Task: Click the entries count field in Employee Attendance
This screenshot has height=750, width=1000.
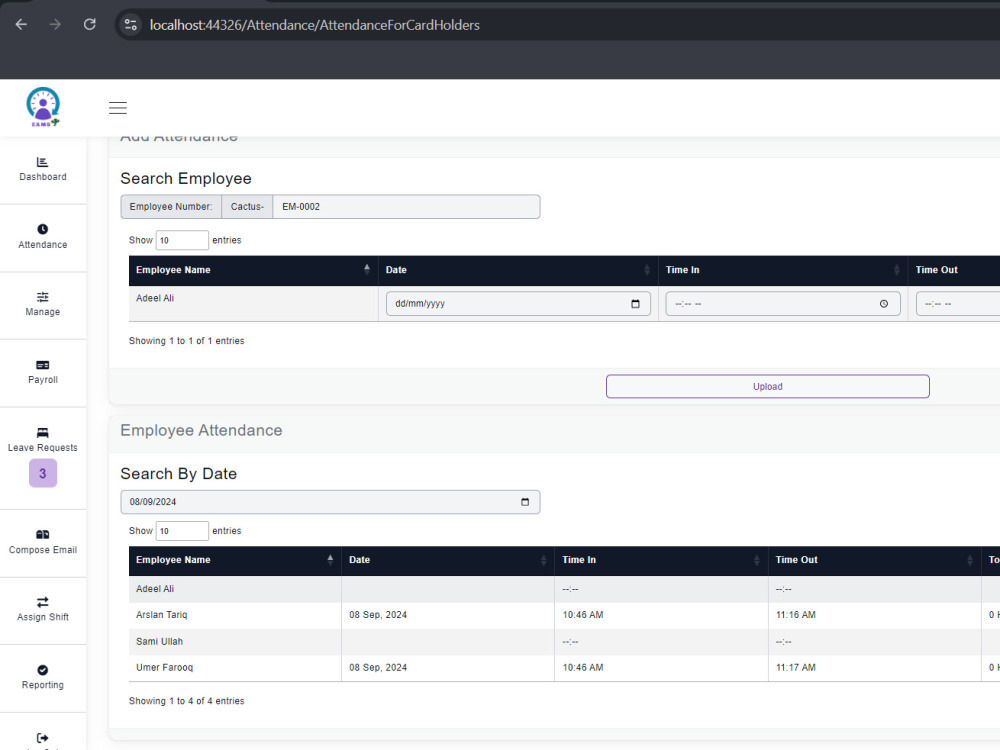Action: tap(182, 531)
